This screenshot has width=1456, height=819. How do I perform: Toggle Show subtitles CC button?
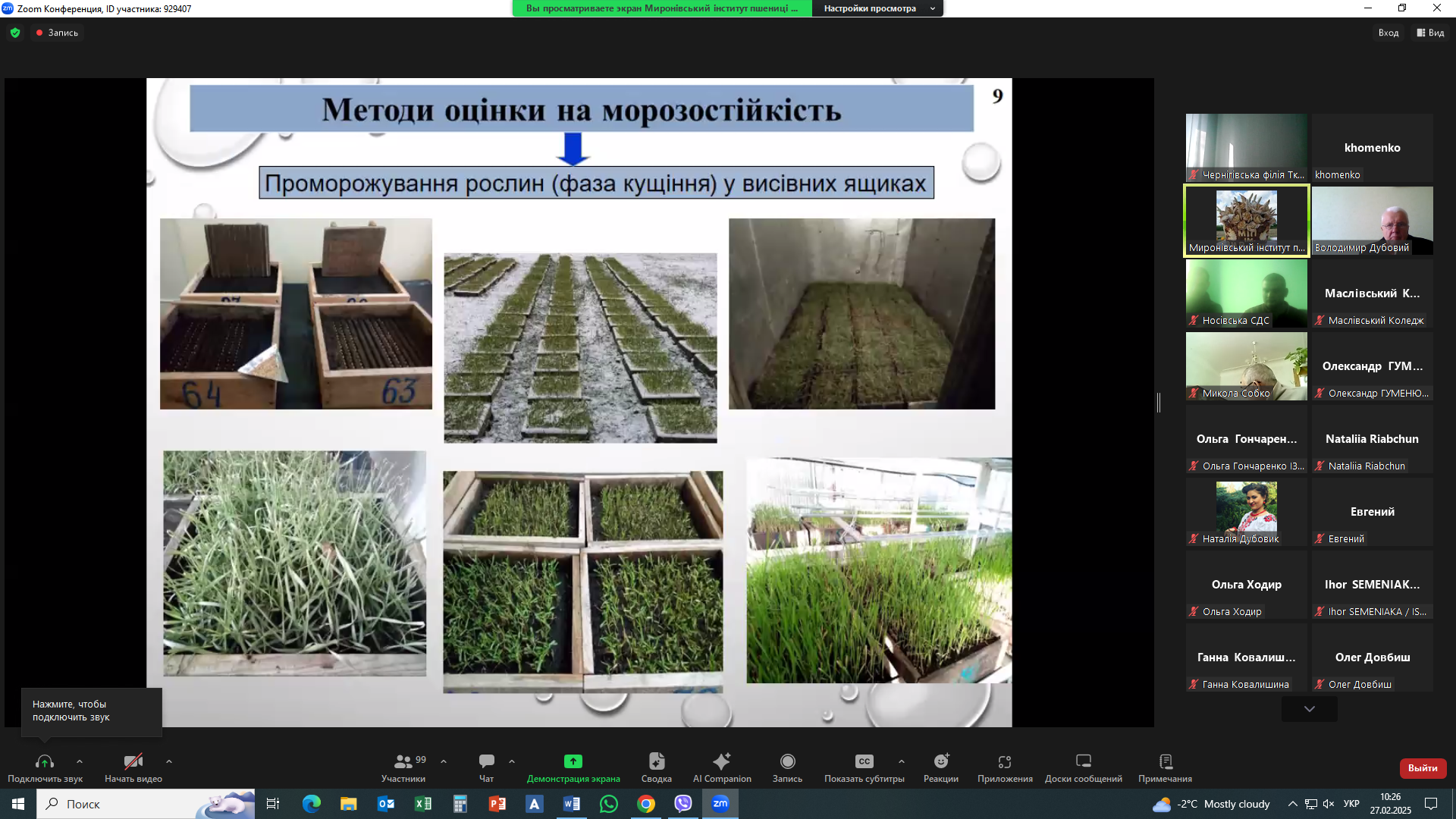(864, 761)
